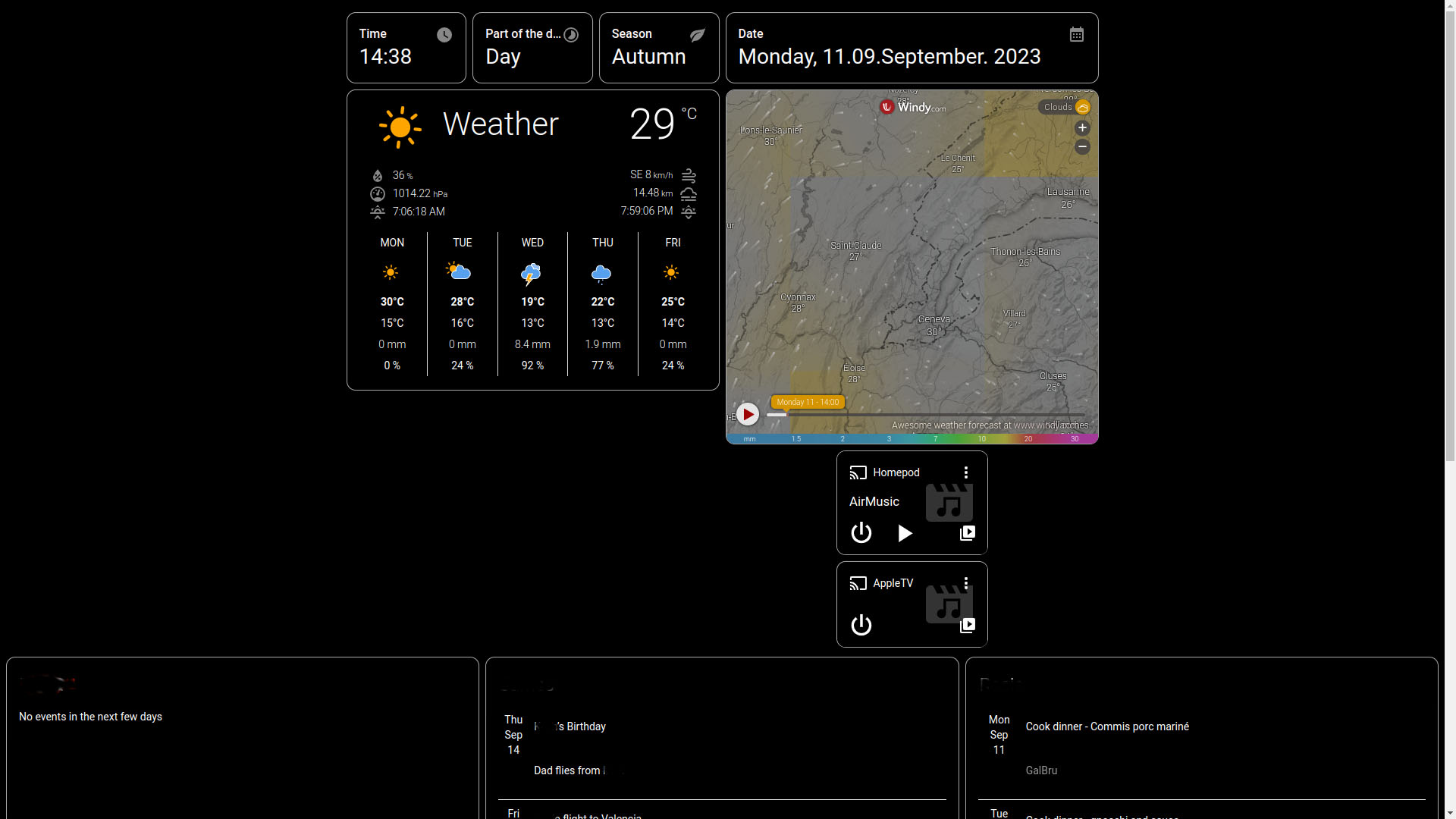Open Homepod three-dot options menu

click(965, 472)
